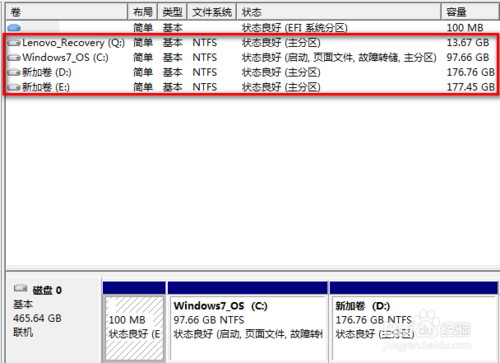This screenshot has height=363, width=500.
Task: Select the 新加卷 (D:) partition block in disk map
Action: (414, 322)
